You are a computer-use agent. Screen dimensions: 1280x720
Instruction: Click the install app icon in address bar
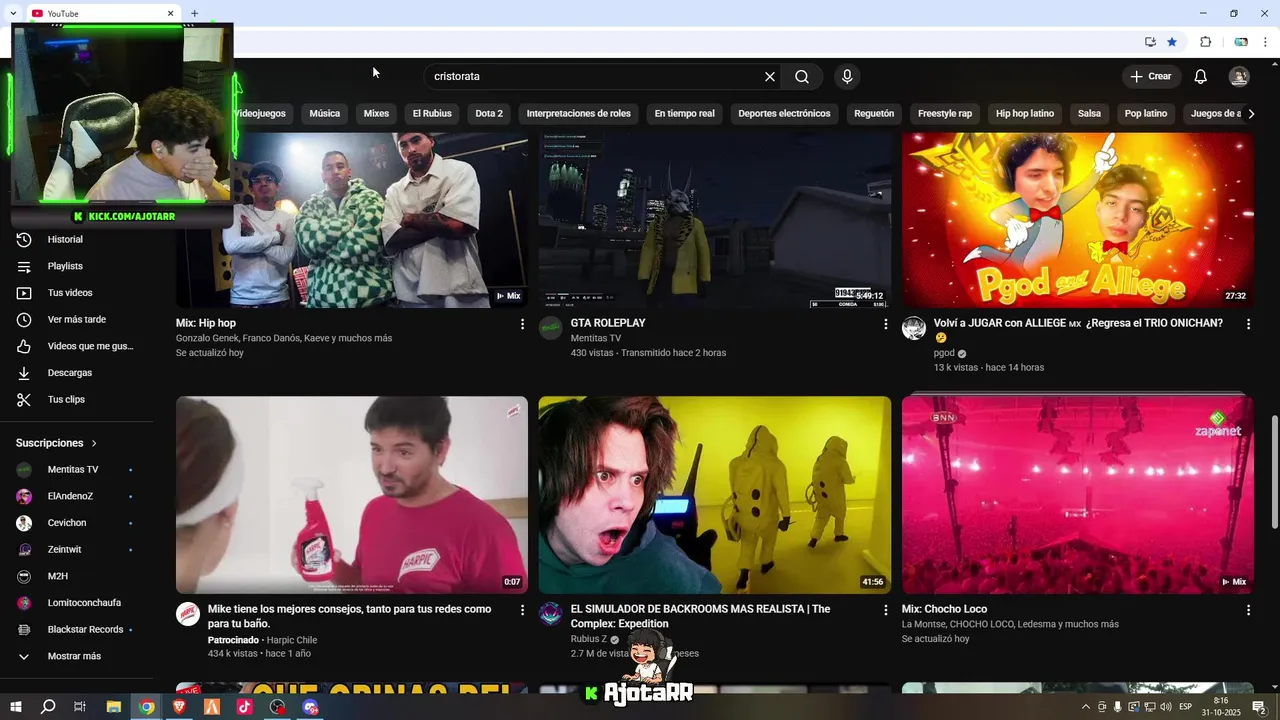(1150, 42)
